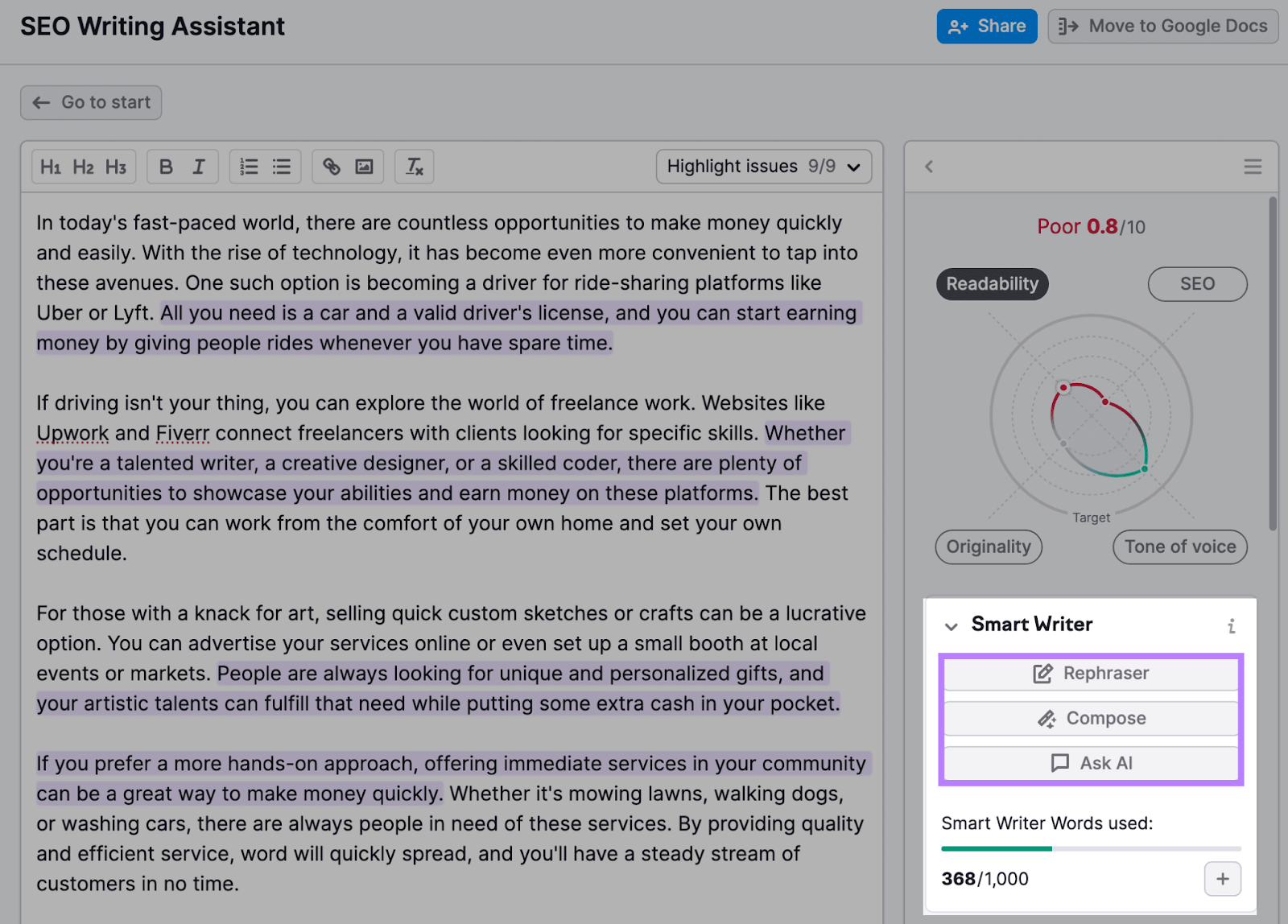
Task: Insert a numbered list
Action: [x=249, y=167]
